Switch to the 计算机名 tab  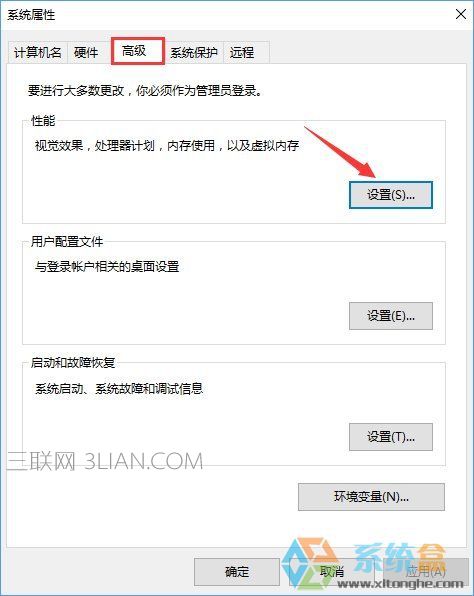38,52
